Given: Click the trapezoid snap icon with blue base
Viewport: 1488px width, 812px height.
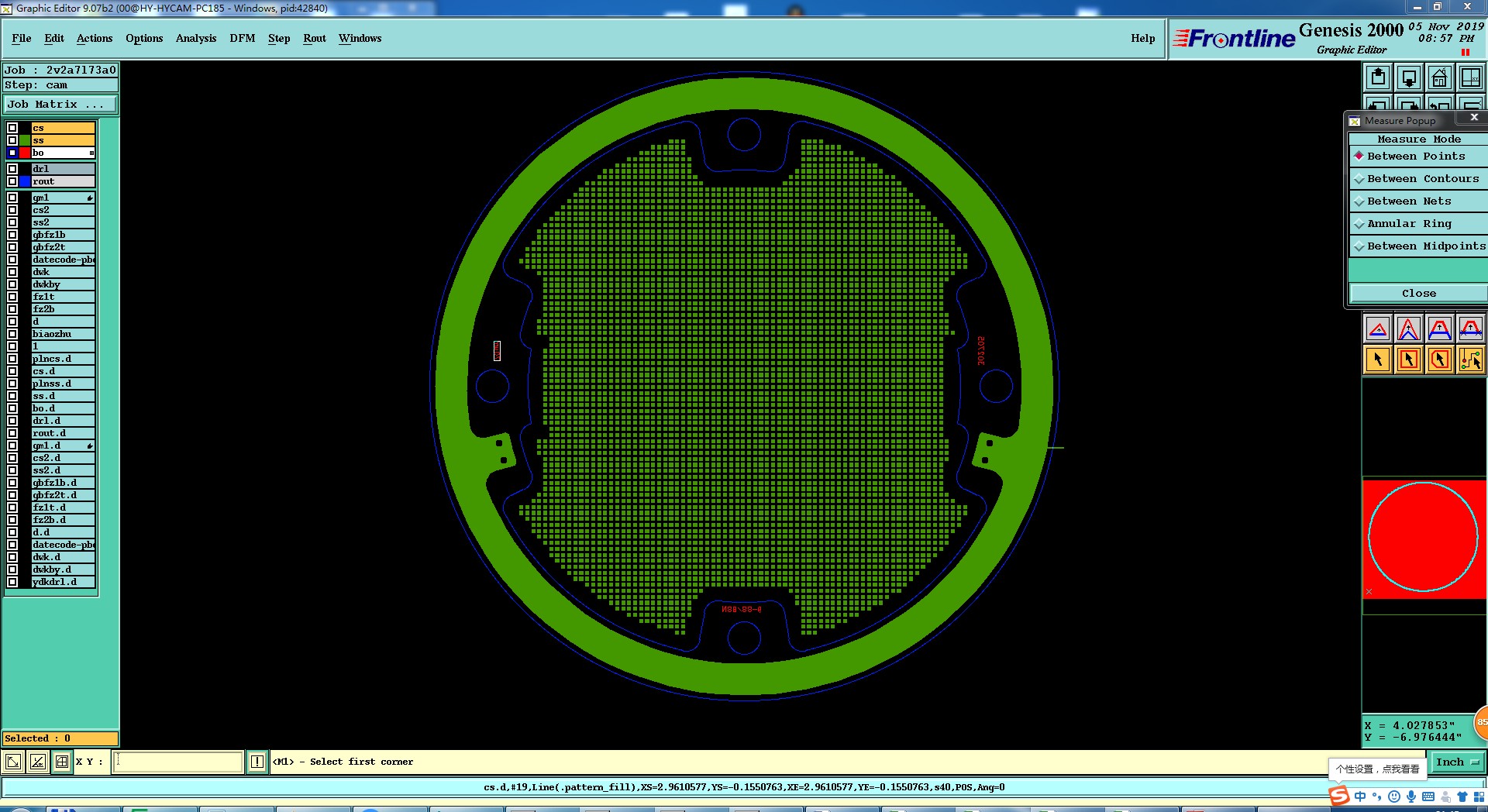Looking at the screenshot, I should point(1440,329).
